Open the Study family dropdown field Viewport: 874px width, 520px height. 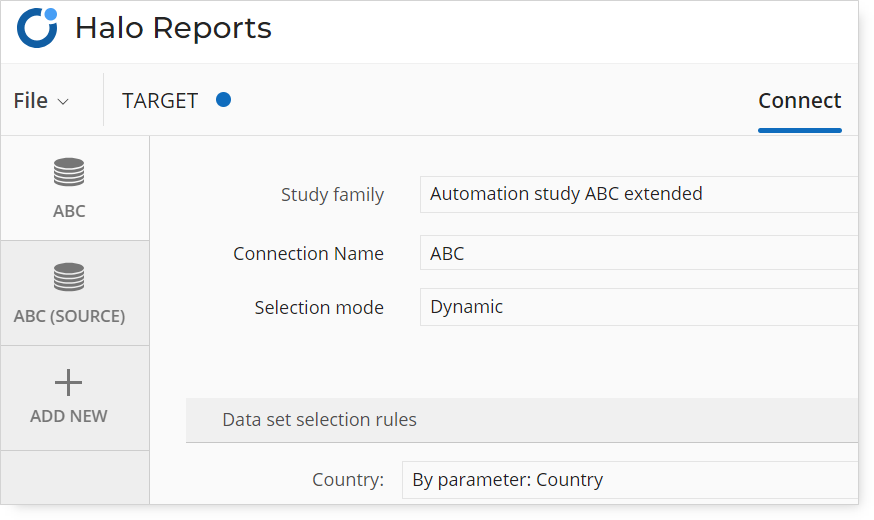click(x=639, y=194)
